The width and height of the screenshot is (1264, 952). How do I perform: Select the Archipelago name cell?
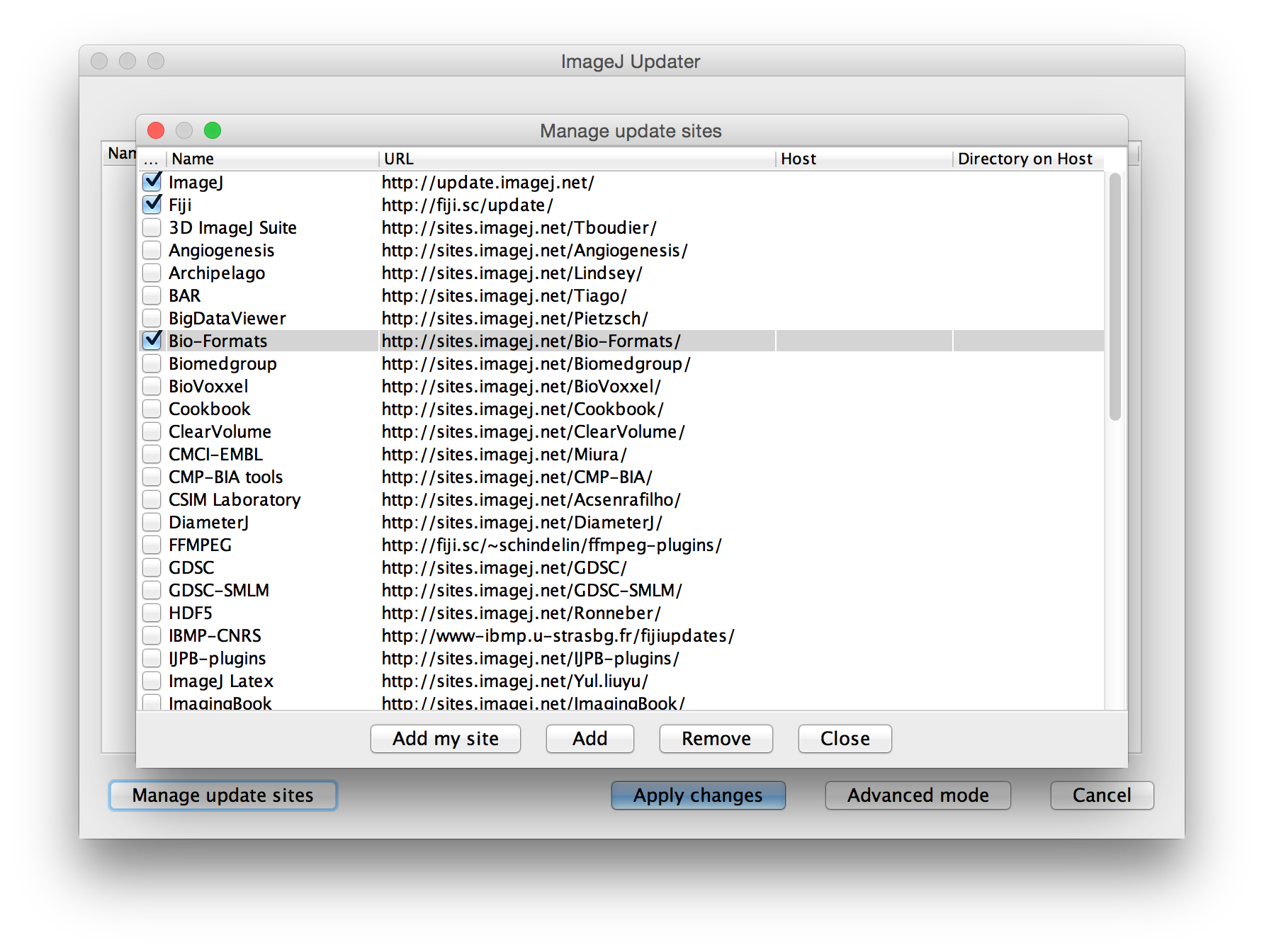click(x=272, y=273)
